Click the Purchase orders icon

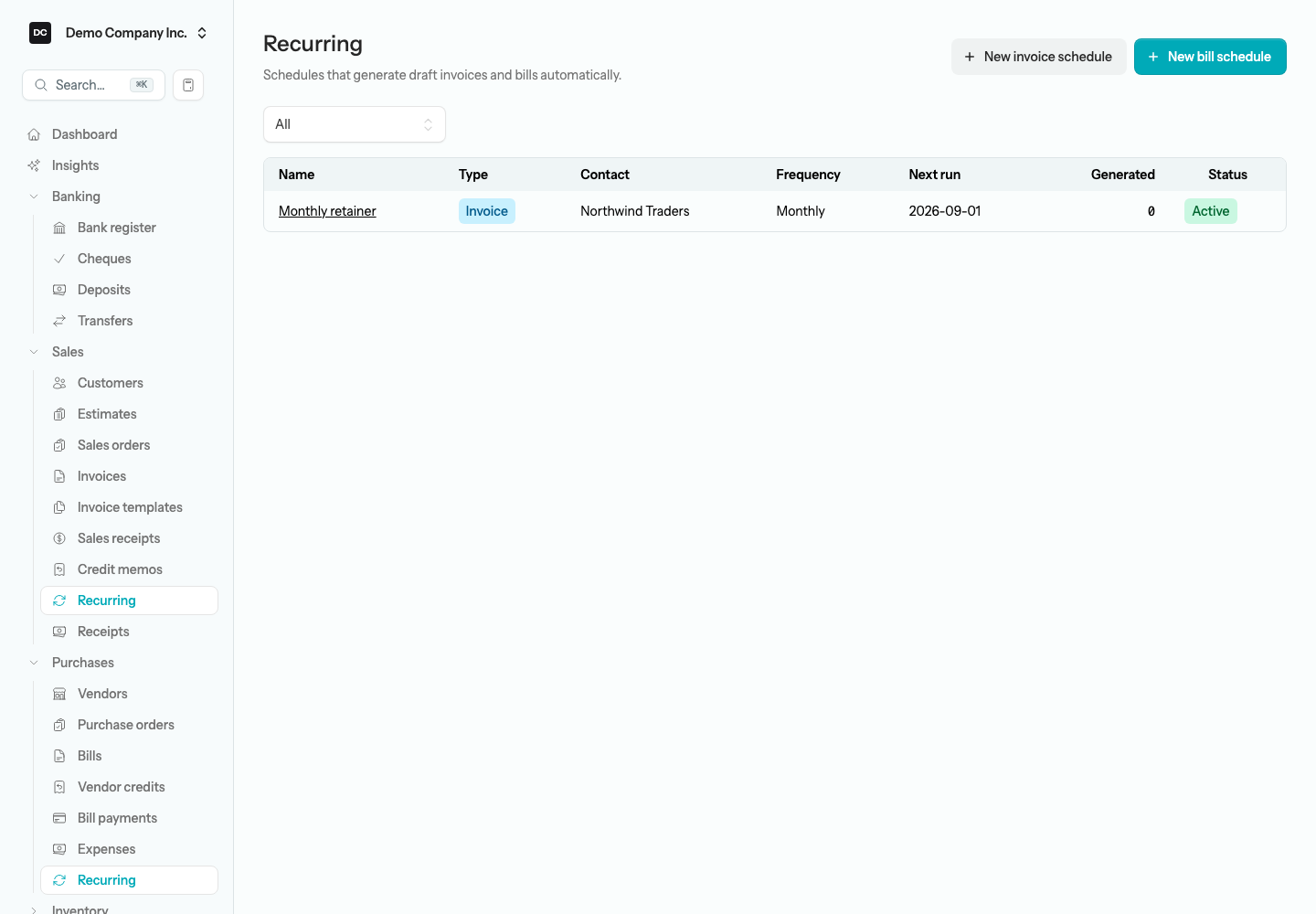(x=59, y=725)
